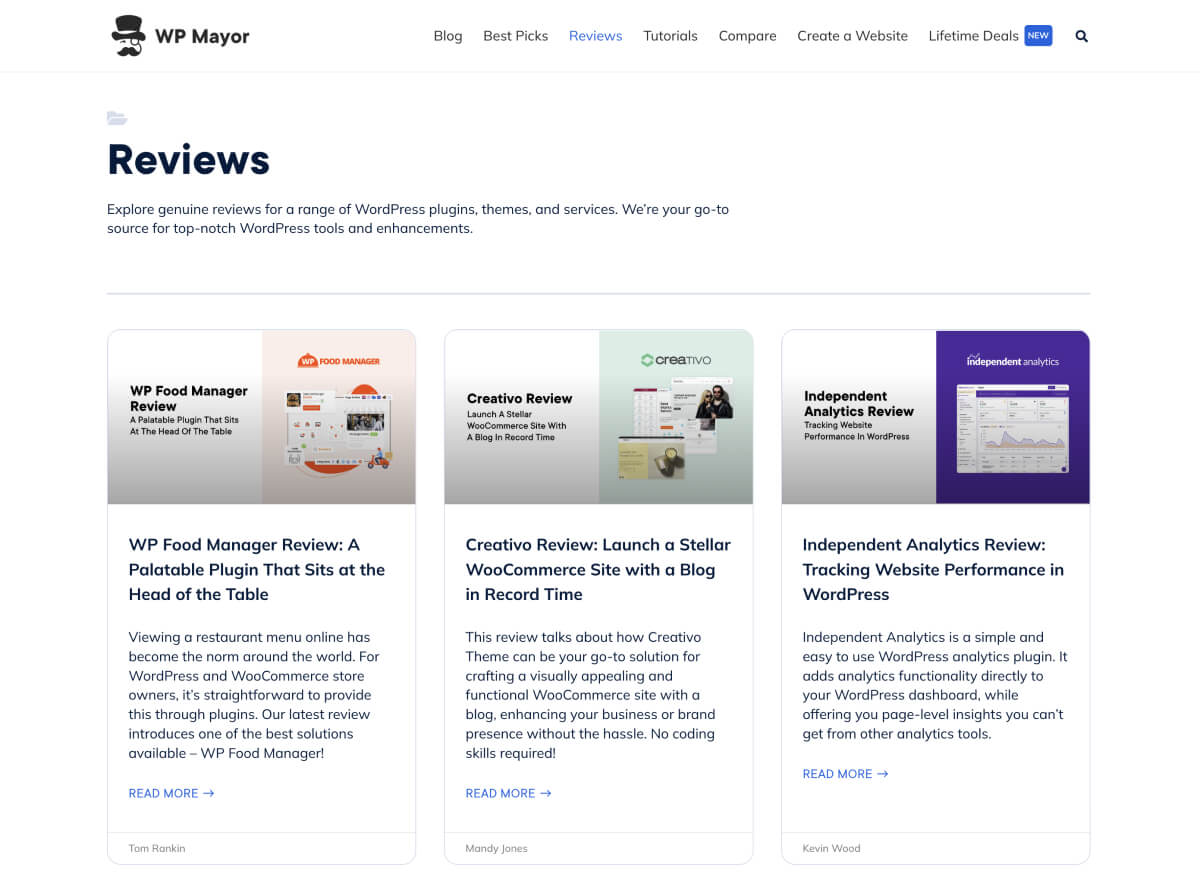The height and width of the screenshot is (883, 1200).
Task: Click the large Reviews page heading
Action: point(189,160)
